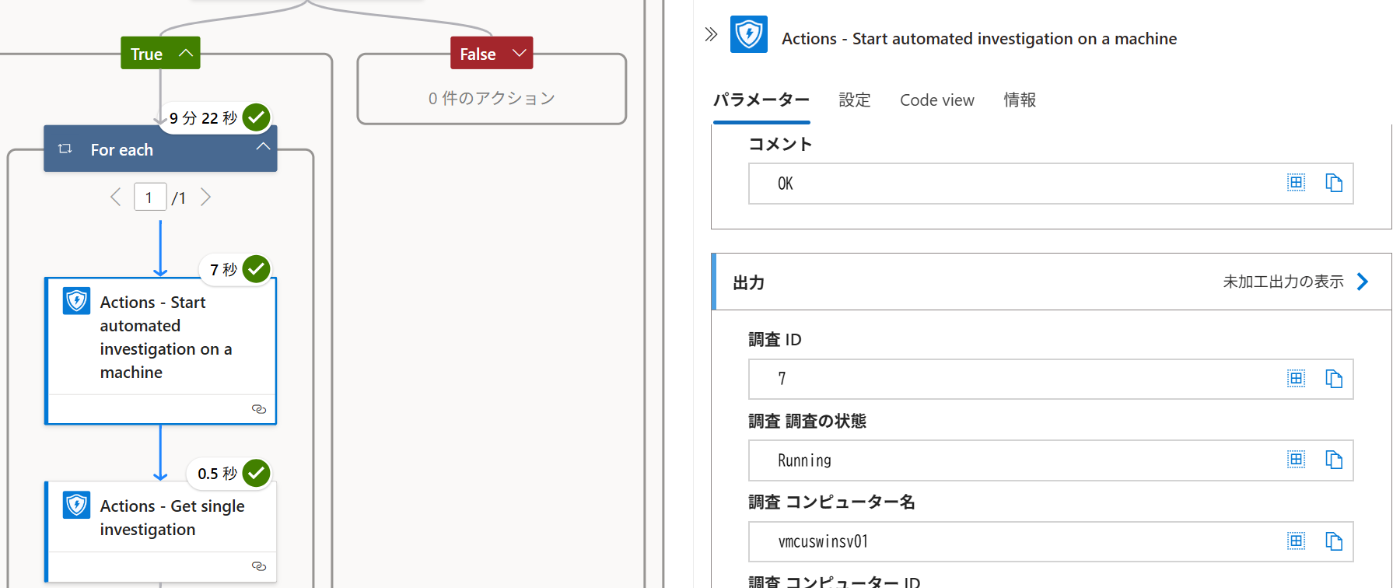The image size is (1400, 588).
Task: Select the Start automated investigation action card
Action: click(x=160, y=351)
